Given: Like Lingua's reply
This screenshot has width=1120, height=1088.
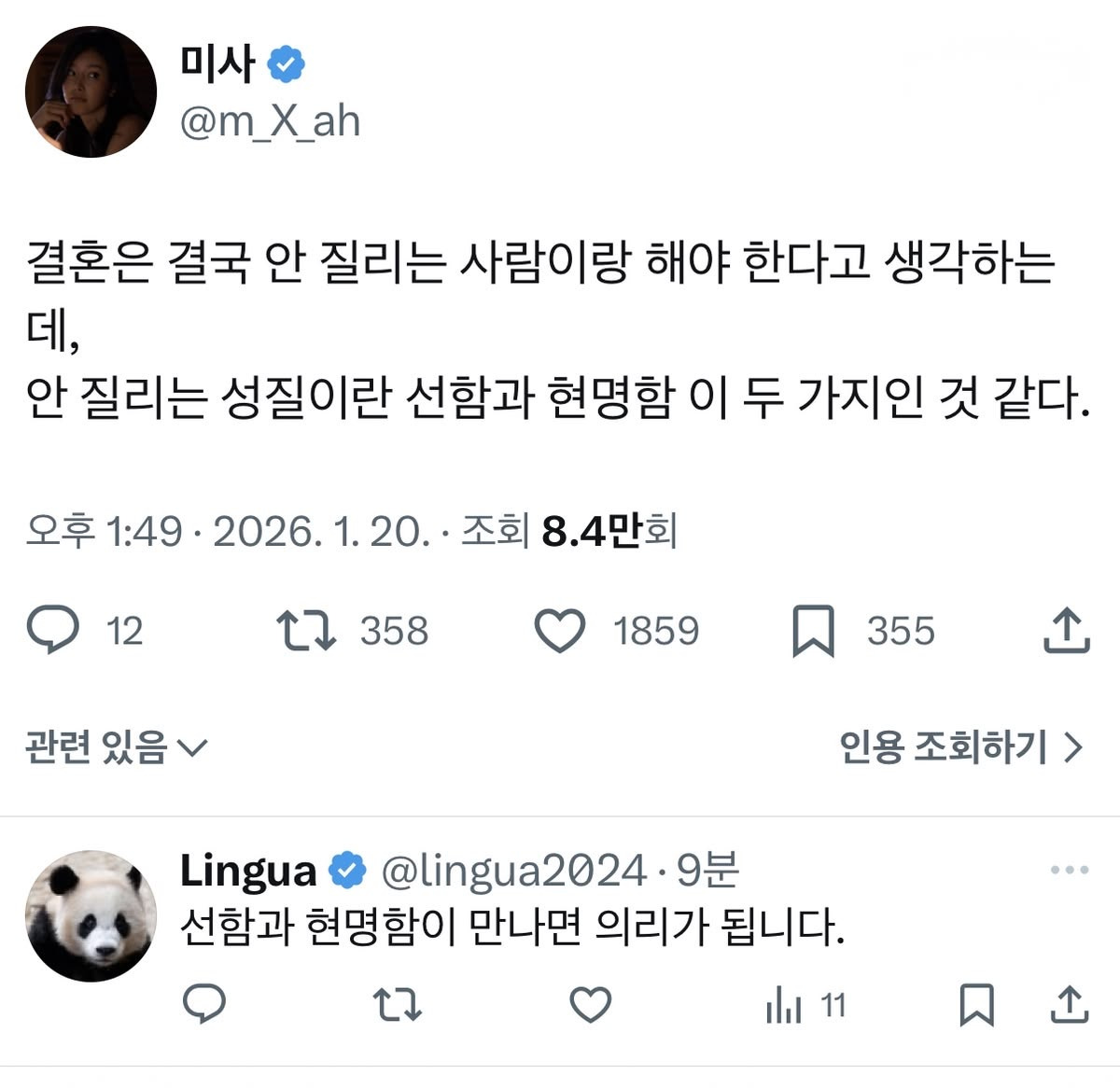Looking at the screenshot, I should 591,1005.
